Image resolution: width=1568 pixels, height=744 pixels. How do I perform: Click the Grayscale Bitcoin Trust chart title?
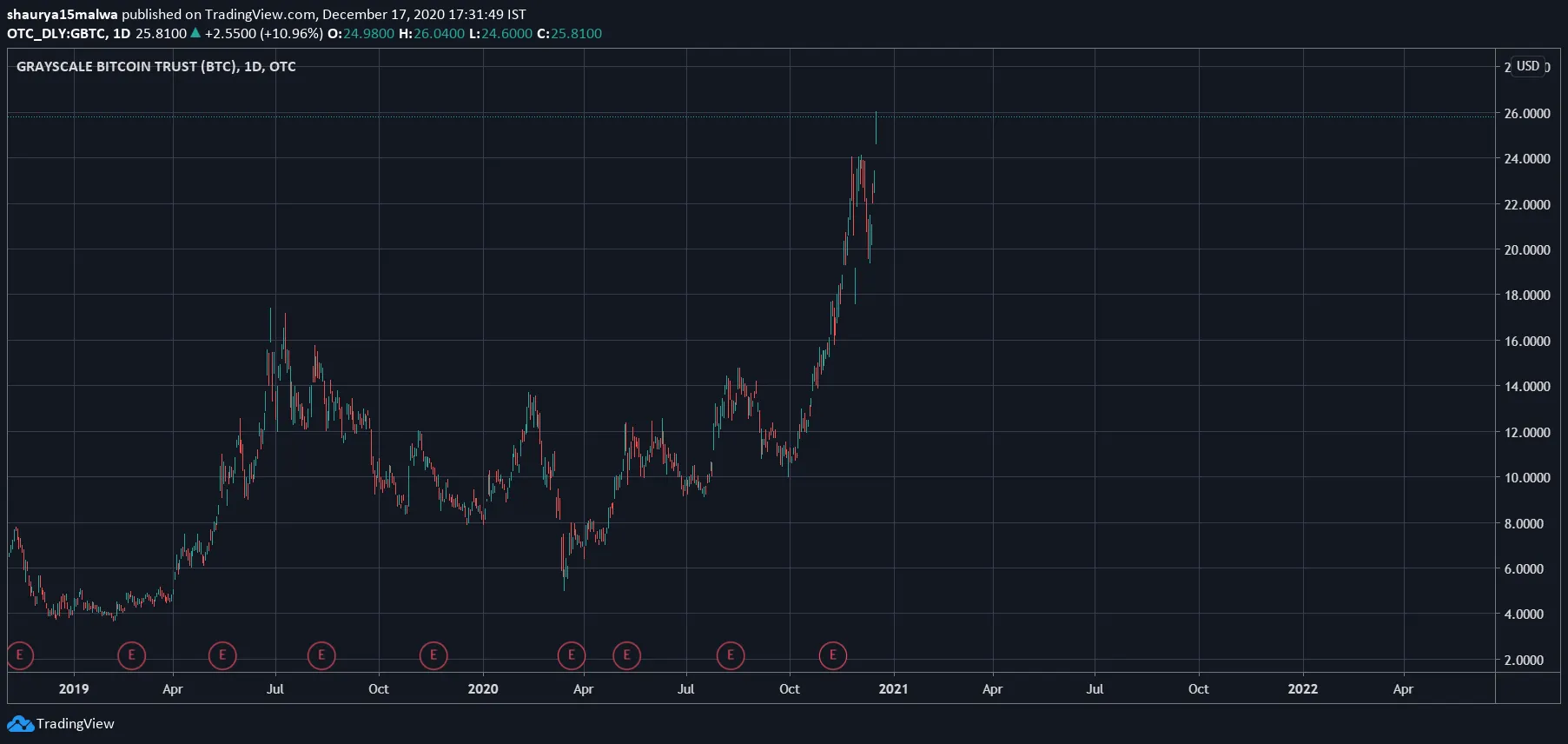click(156, 67)
